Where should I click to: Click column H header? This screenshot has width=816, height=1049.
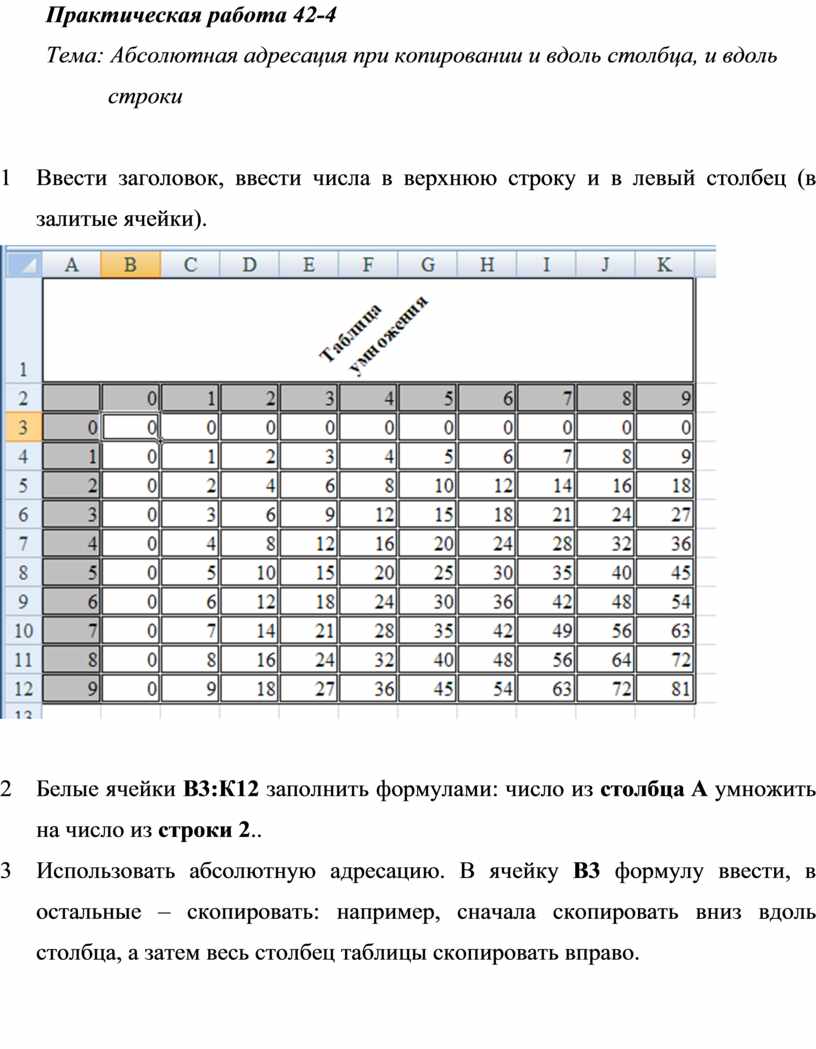click(487, 264)
